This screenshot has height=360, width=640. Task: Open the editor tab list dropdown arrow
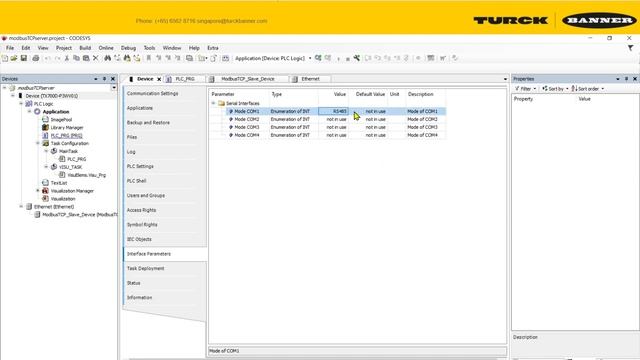point(505,79)
